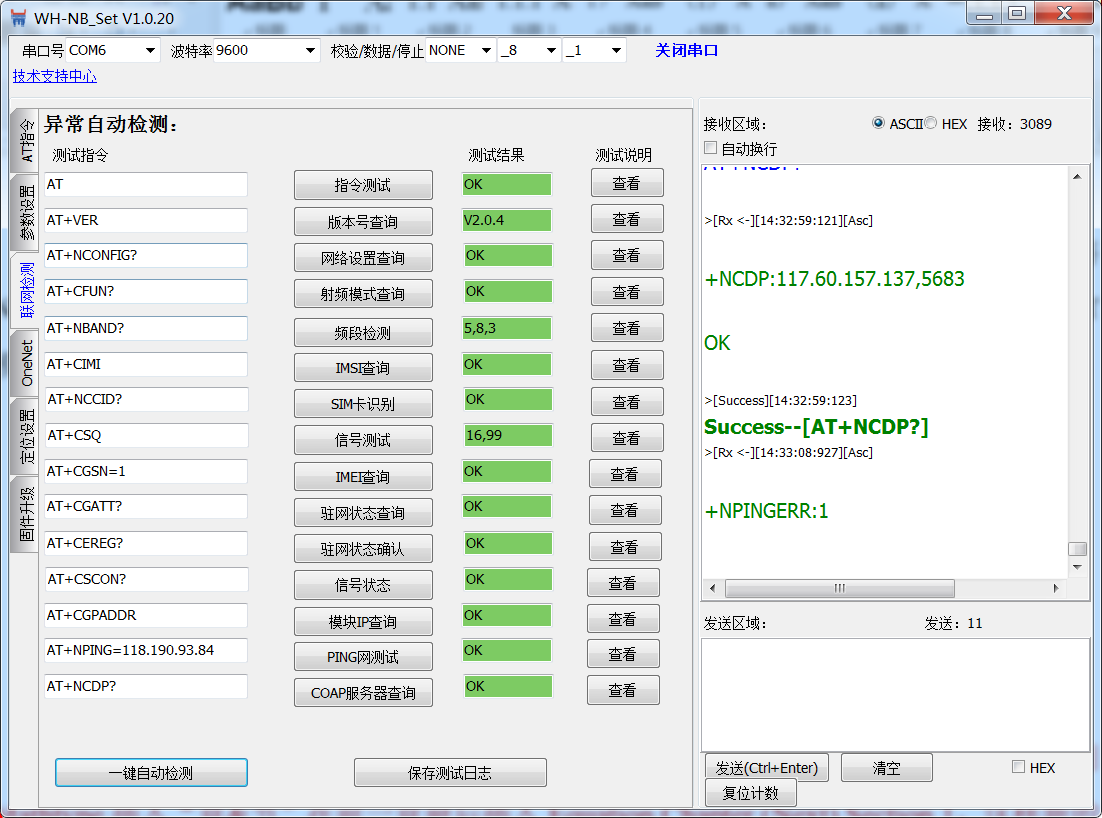This screenshot has width=1102, height=818.
Task: Run the 指令测试 command test
Action: coord(363,184)
